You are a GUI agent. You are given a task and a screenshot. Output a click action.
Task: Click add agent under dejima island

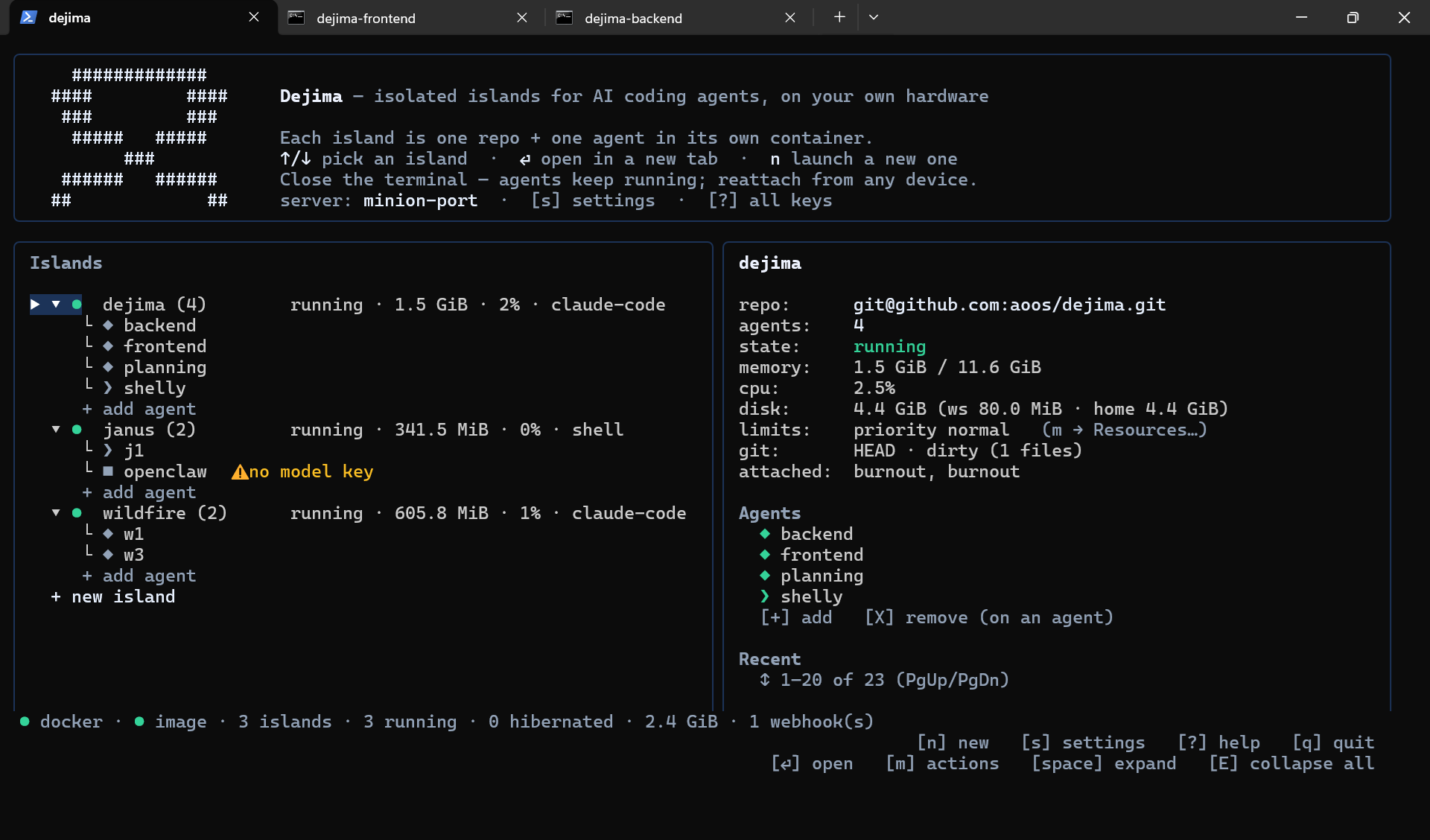pyautogui.click(x=139, y=409)
